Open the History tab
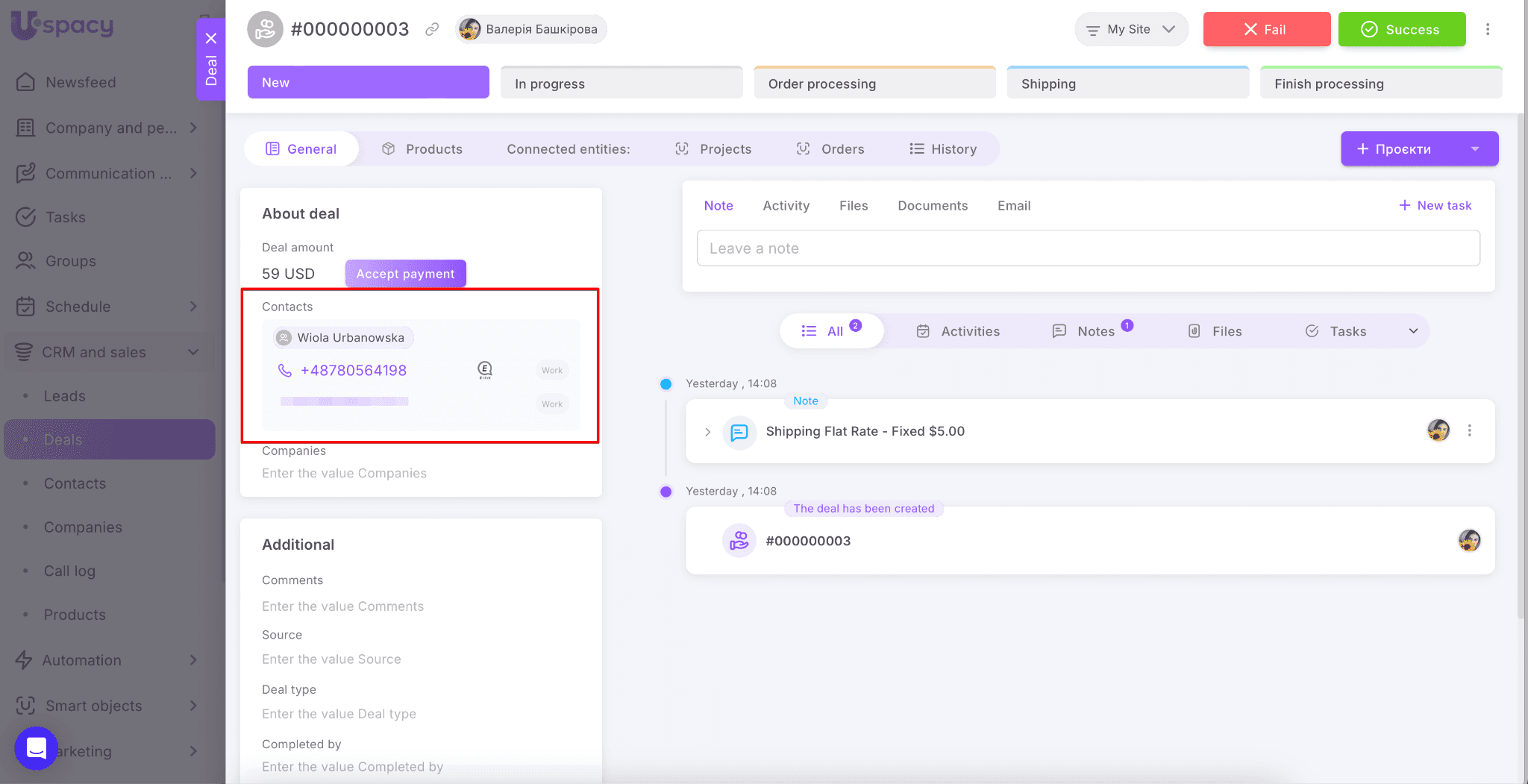The image size is (1528, 784). [943, 149]
